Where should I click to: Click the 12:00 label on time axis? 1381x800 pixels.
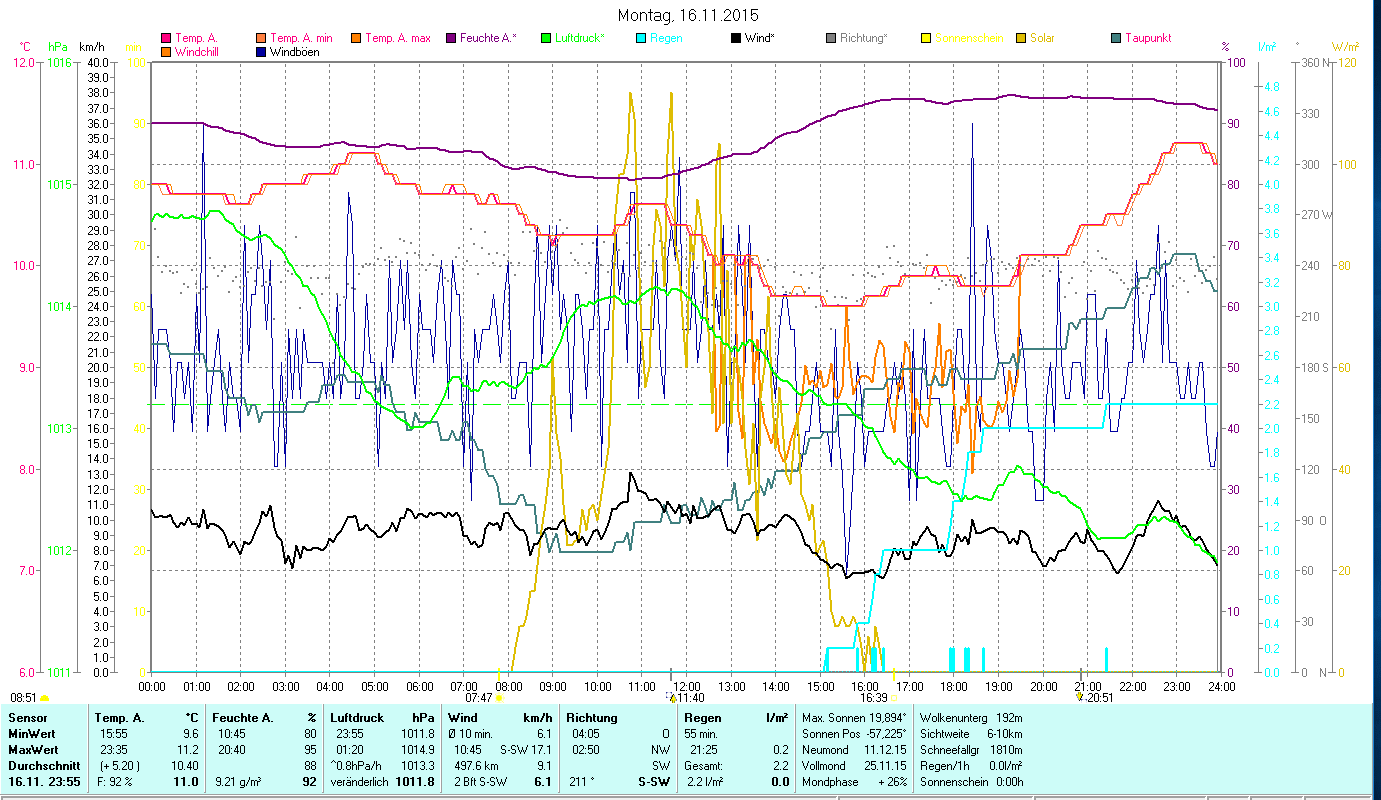[685, 686]
